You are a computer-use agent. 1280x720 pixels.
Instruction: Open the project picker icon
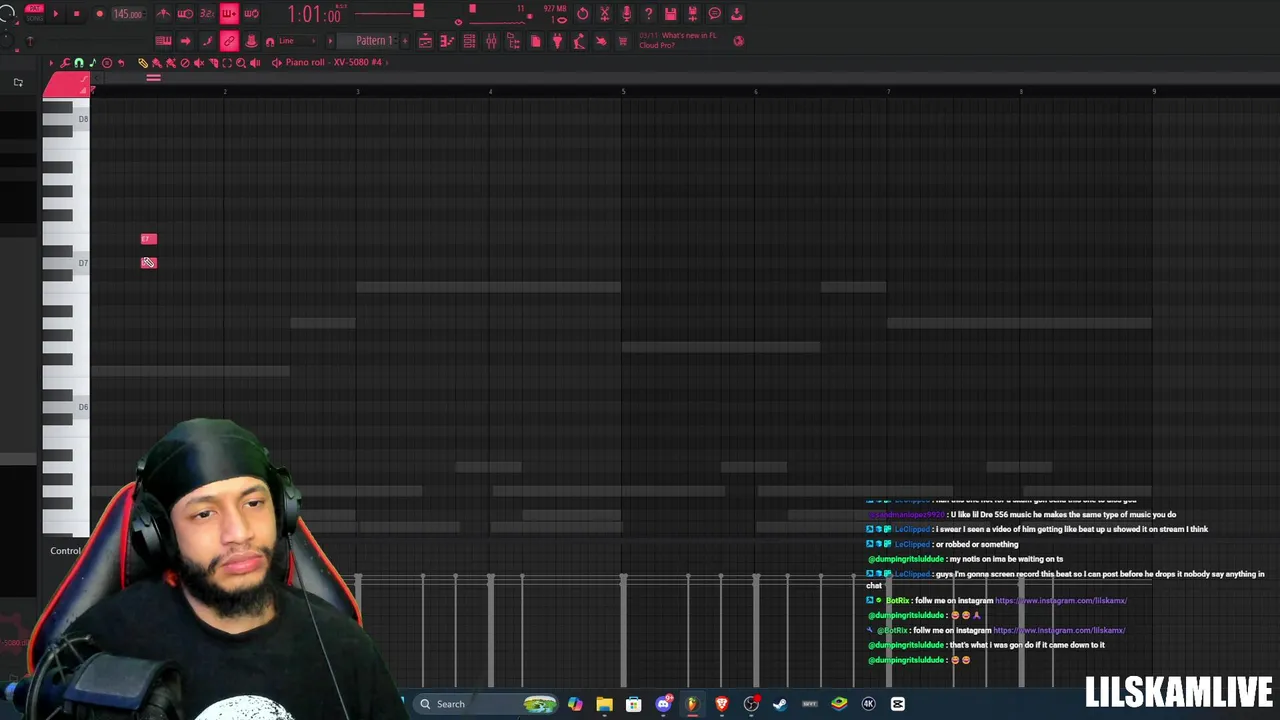click(535, 41)
